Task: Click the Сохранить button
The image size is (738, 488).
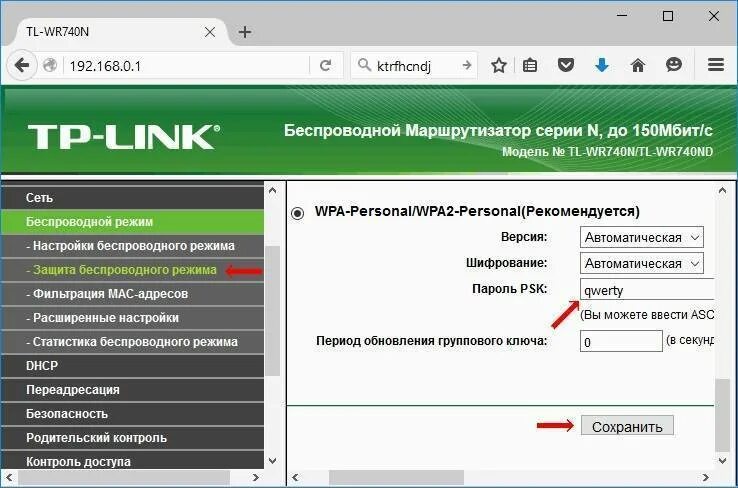Action: (627, 426)
